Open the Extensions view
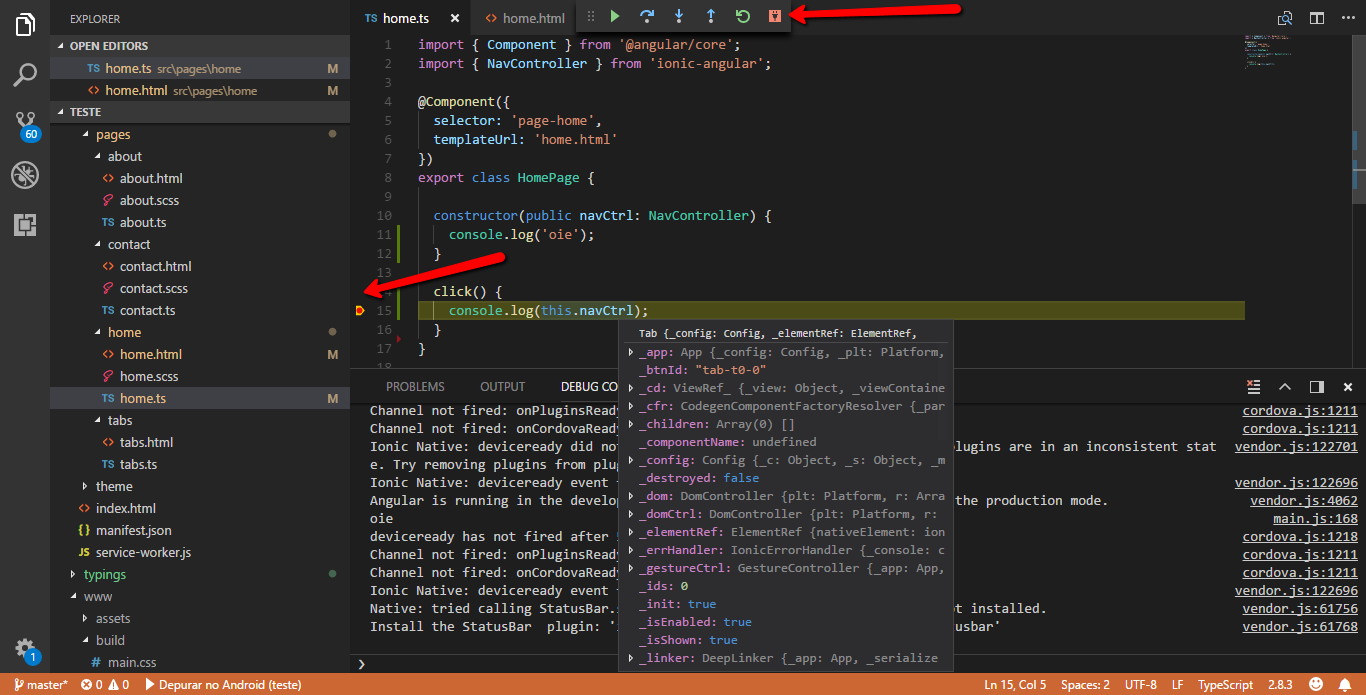 tap(25, 225)
